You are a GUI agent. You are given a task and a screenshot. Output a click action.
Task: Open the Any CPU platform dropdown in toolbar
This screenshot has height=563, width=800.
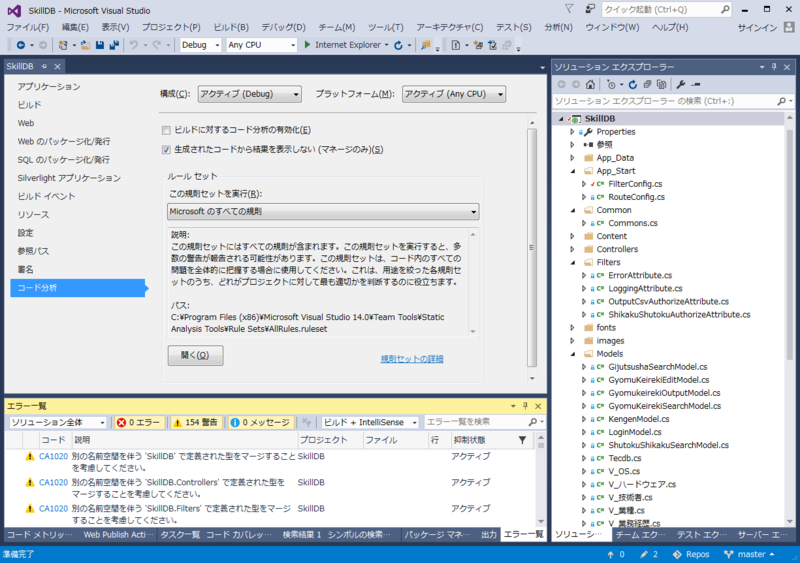261,45
